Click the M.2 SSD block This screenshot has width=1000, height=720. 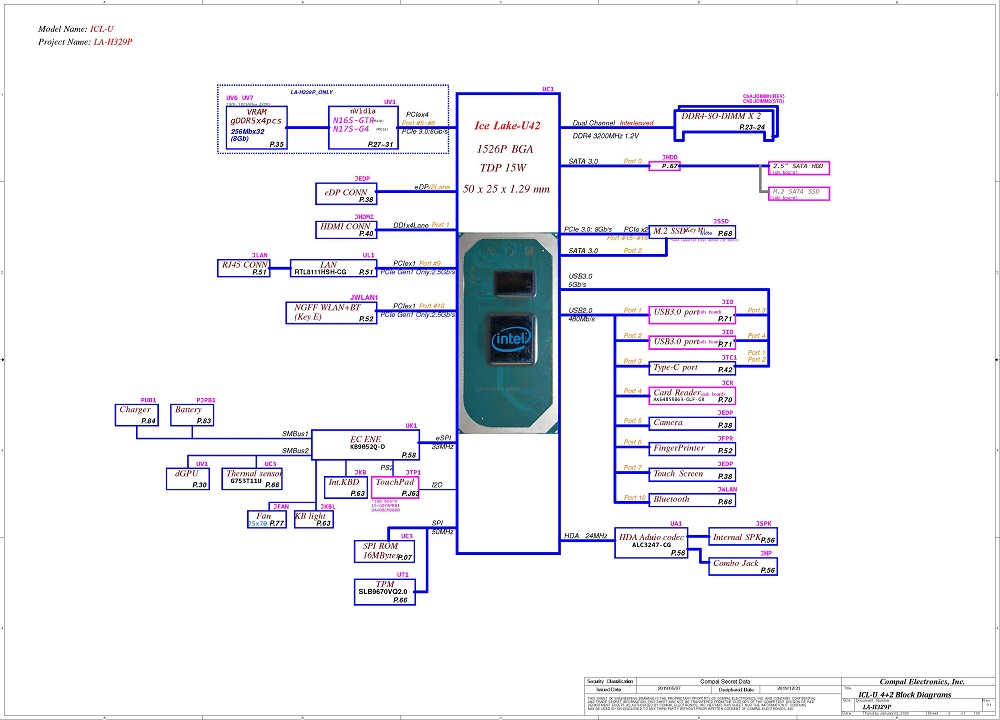[692, 231]
